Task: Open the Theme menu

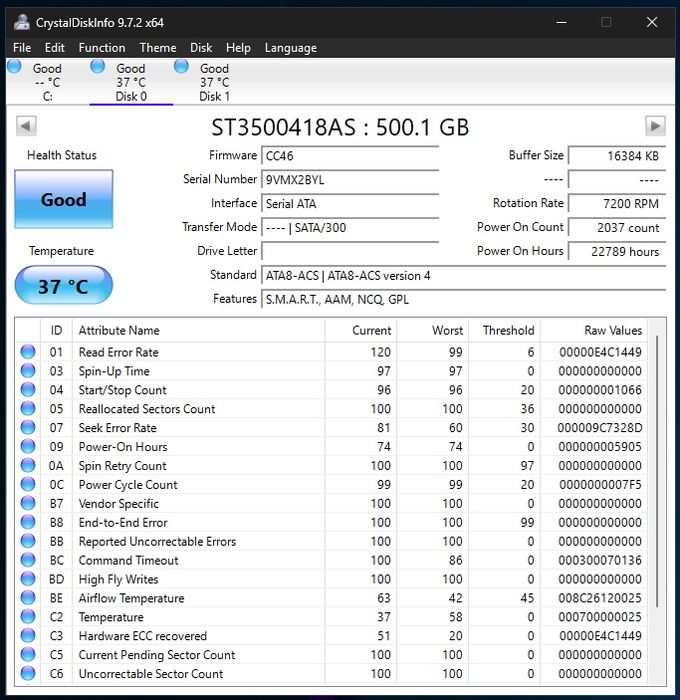Action: [x=158, y=48]
